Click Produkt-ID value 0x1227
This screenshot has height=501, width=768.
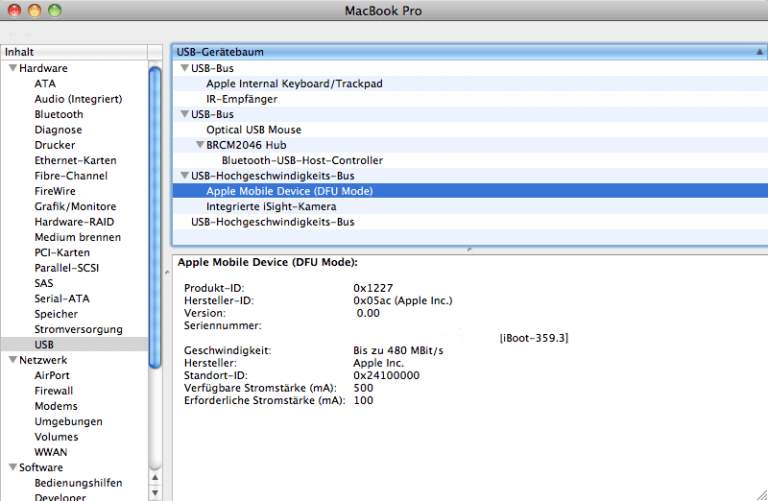(373, 288)
